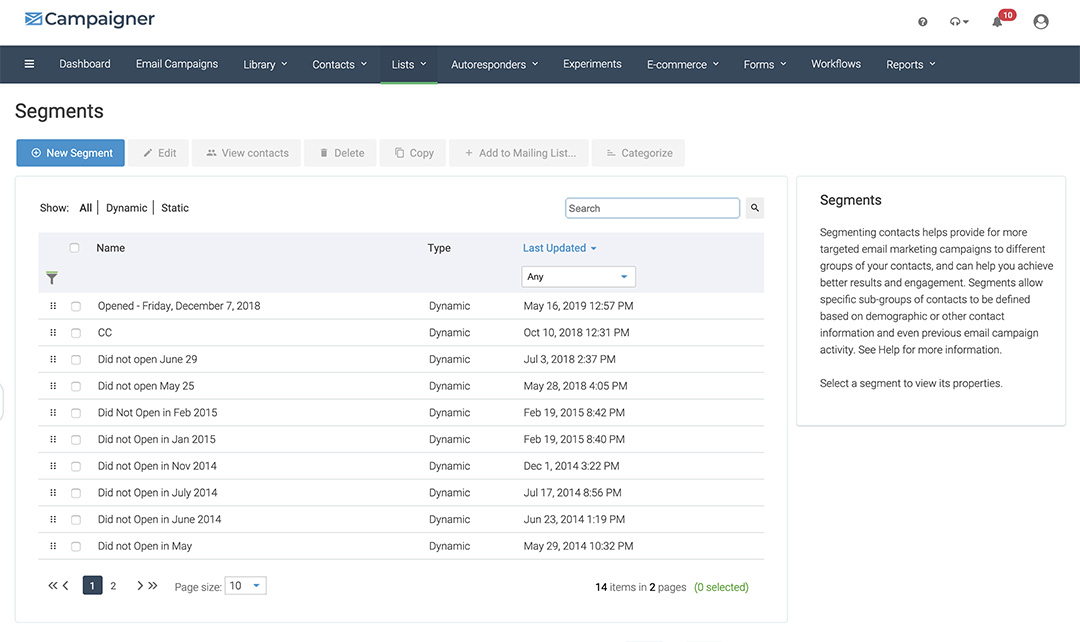
Task: Click Add to Mailing List button
Action: 519,153
